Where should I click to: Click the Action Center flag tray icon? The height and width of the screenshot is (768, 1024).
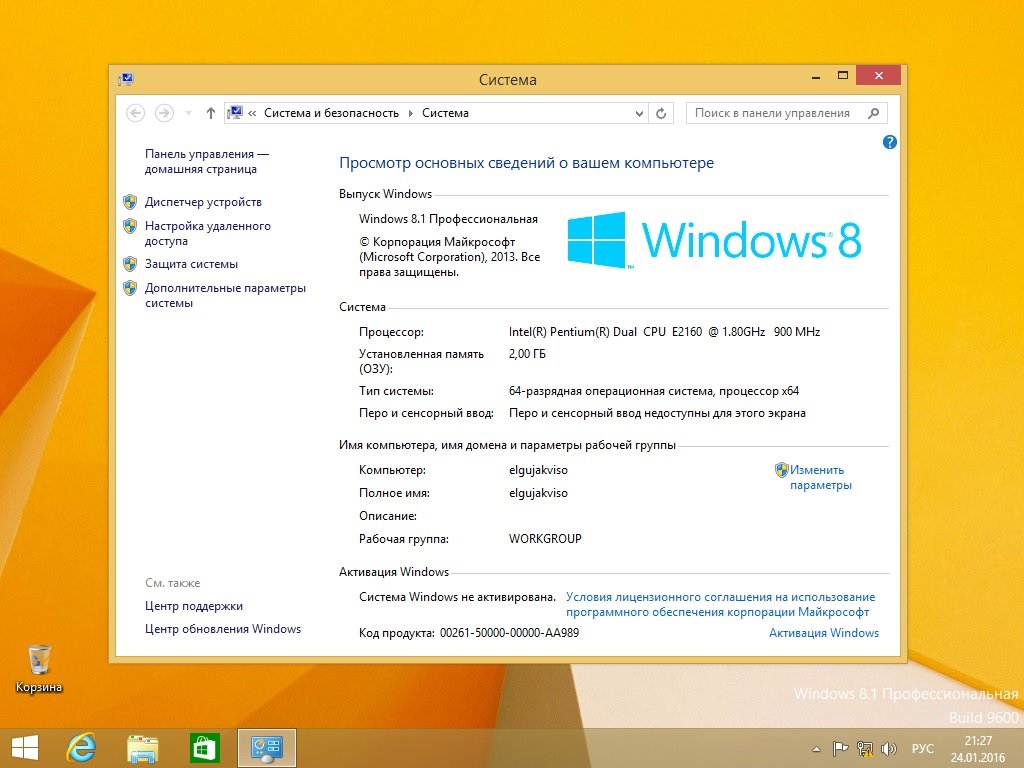click(x=840, y=748)
